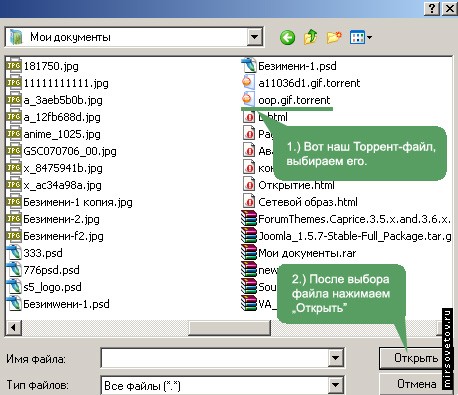The image size is (458, 395).
Task: Click inside the Имя файла input field
Action: [x=215, y=358]
